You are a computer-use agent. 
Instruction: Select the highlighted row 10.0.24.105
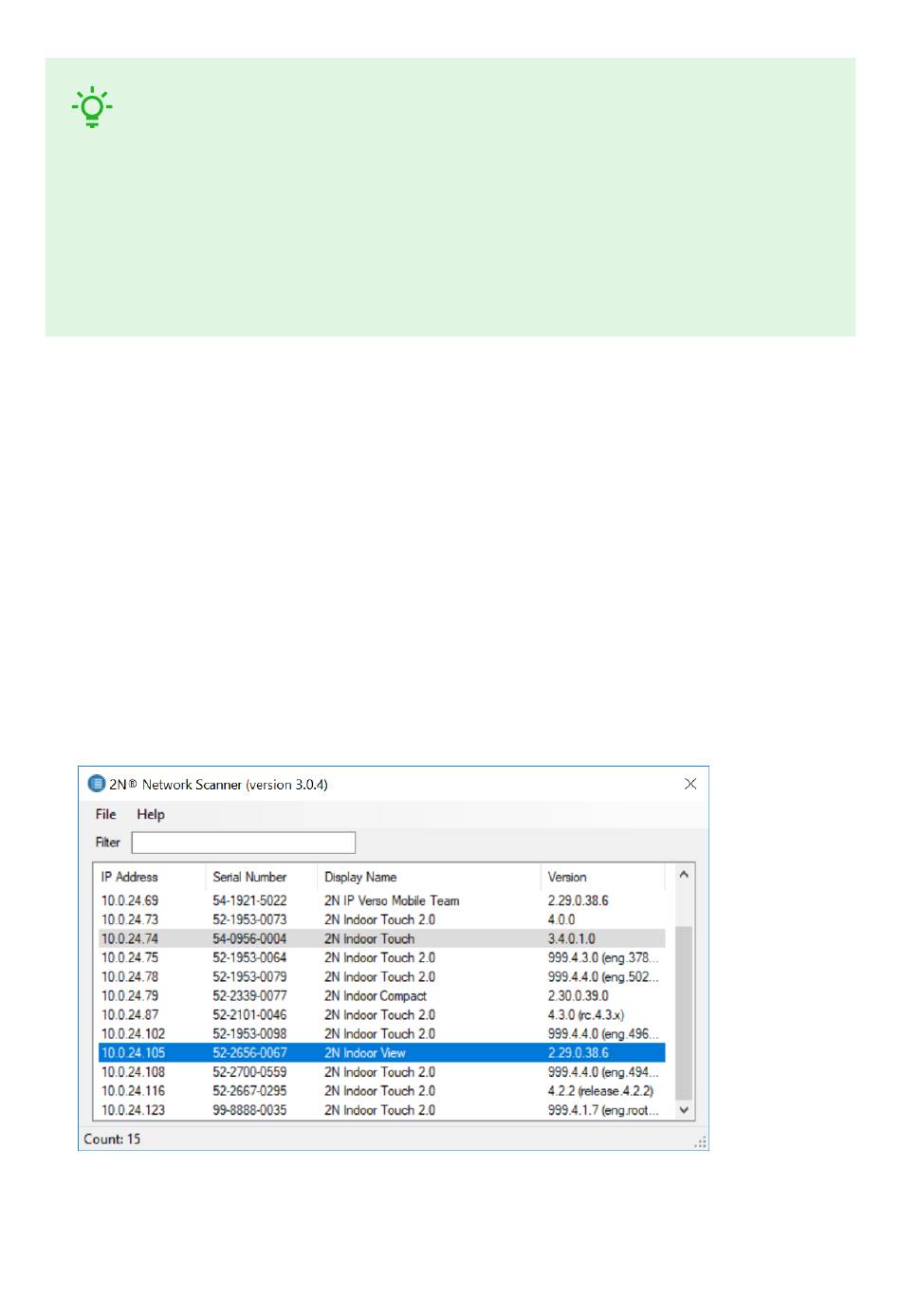click(x=381, y=1052)
